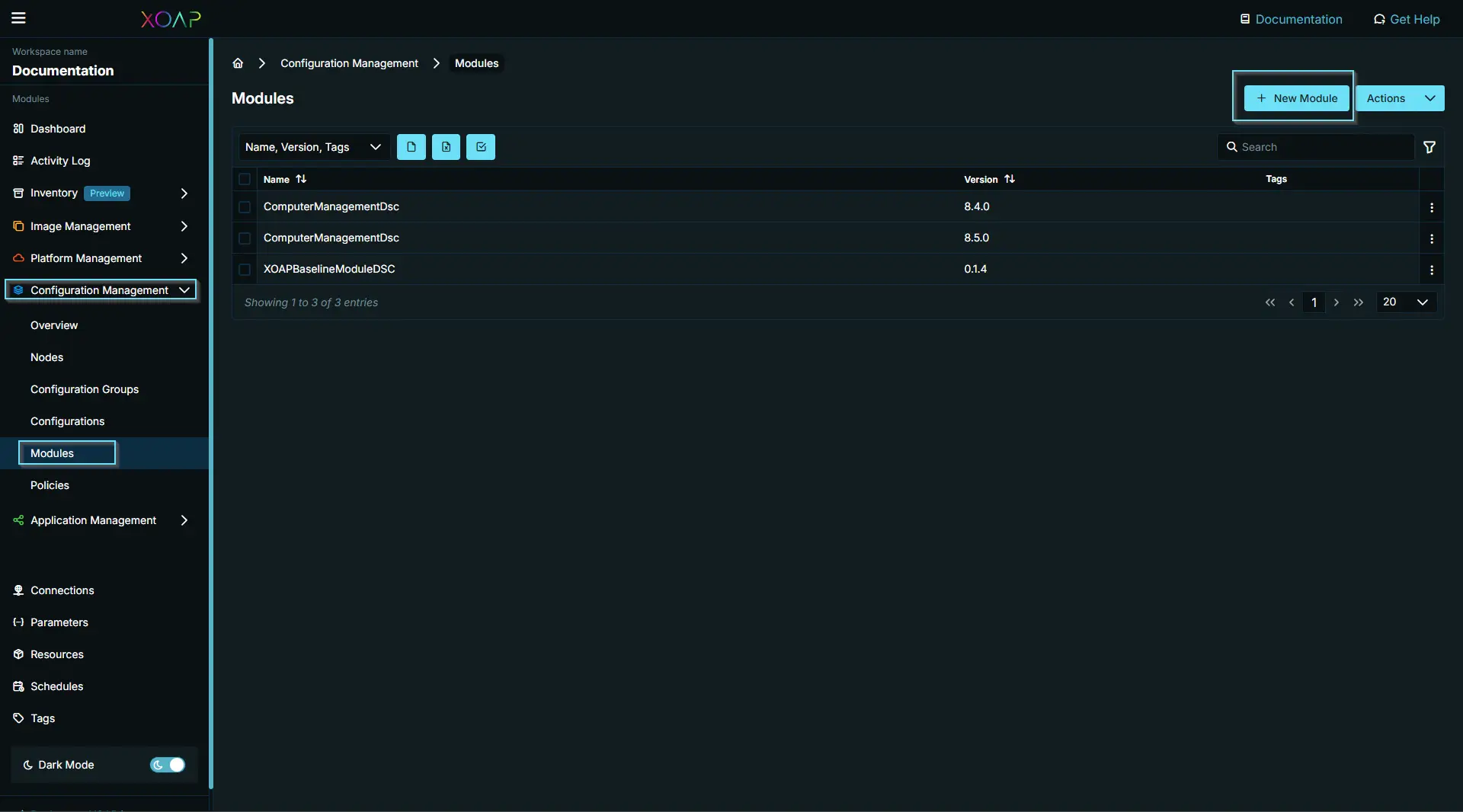Open the Activity Log
The width and height of the screenshot is (1463, 812).
(x=61, y=161)
